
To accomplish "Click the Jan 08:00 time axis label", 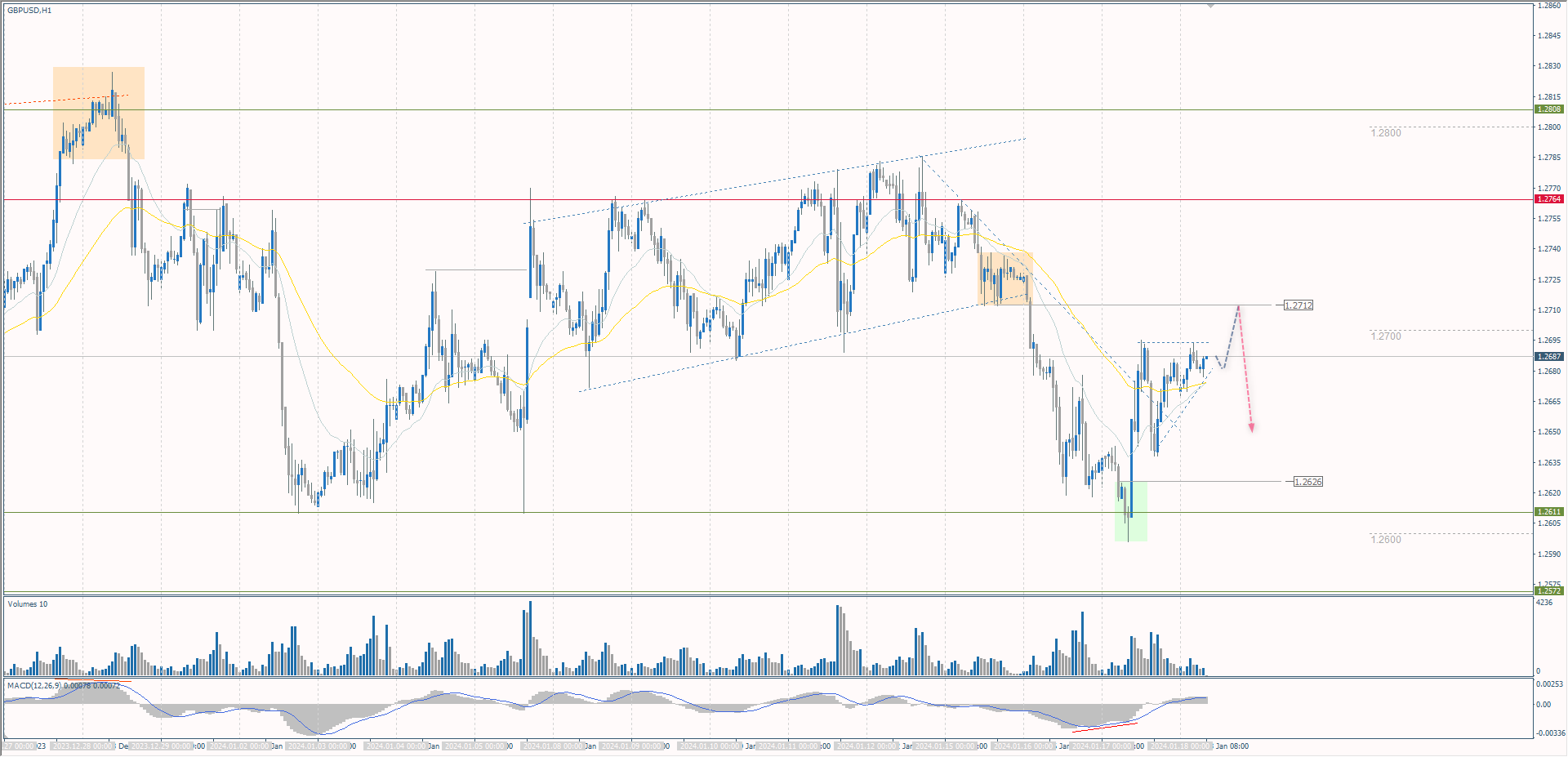I will point(1232,746).
